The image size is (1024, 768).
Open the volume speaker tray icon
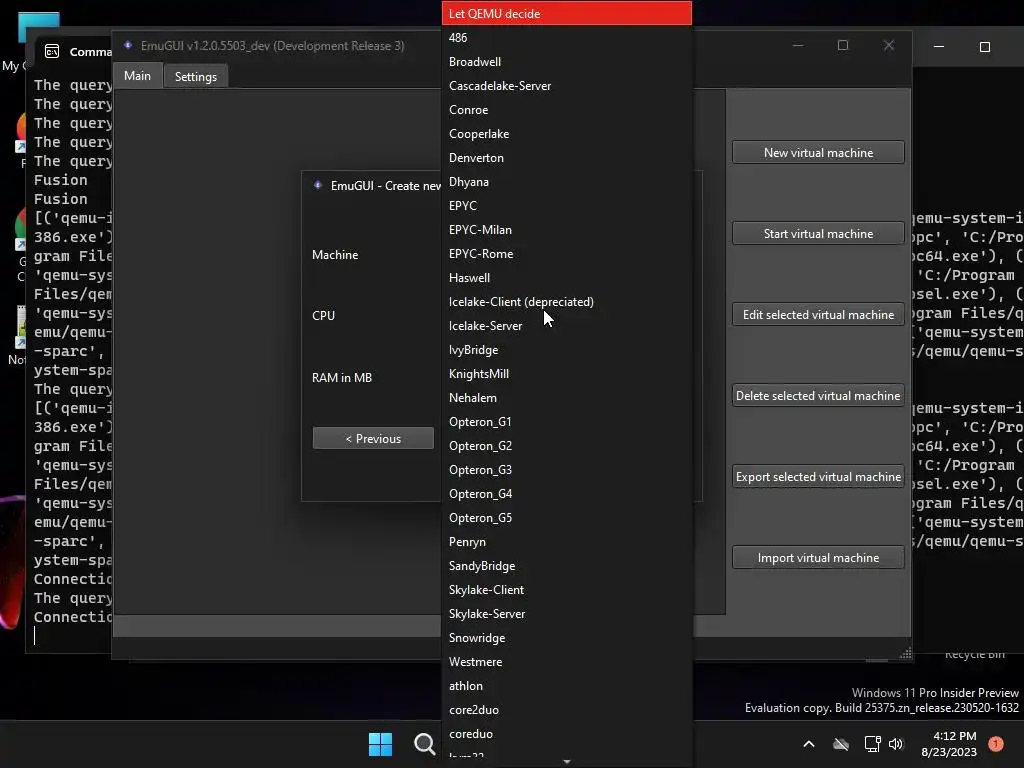coord(896,744)
